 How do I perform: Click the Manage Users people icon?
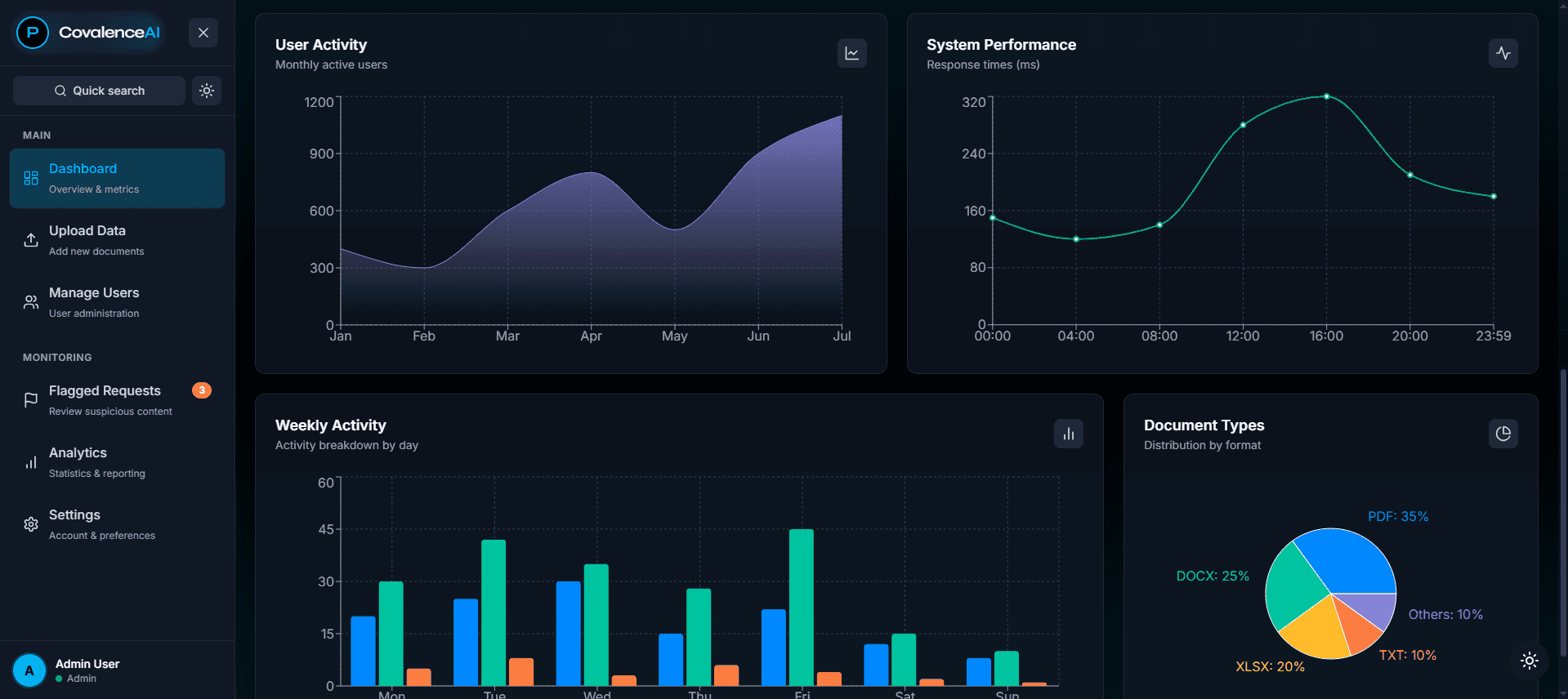pos(31,302)
